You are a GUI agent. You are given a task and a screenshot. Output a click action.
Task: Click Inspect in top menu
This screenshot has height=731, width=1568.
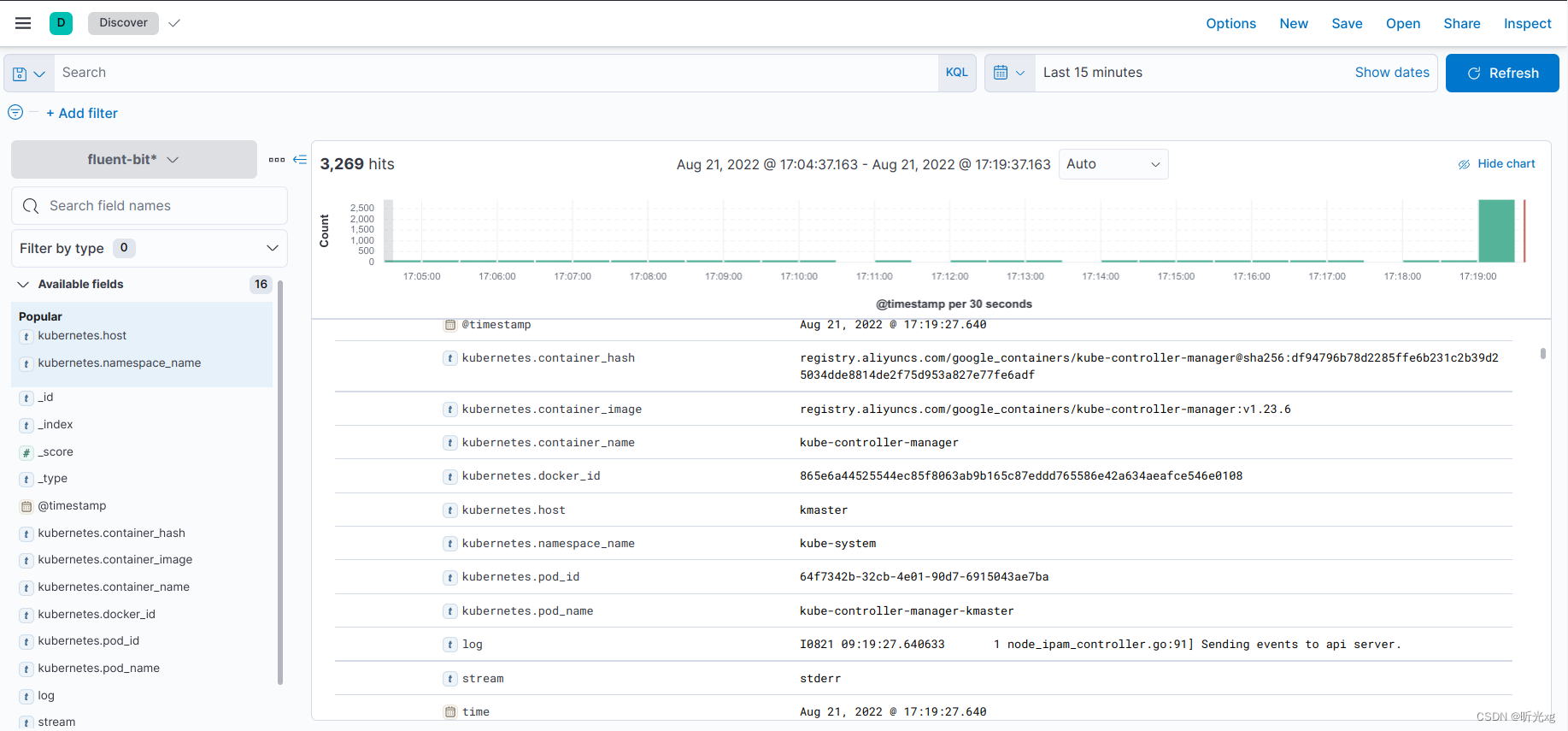click(1527, 24)
